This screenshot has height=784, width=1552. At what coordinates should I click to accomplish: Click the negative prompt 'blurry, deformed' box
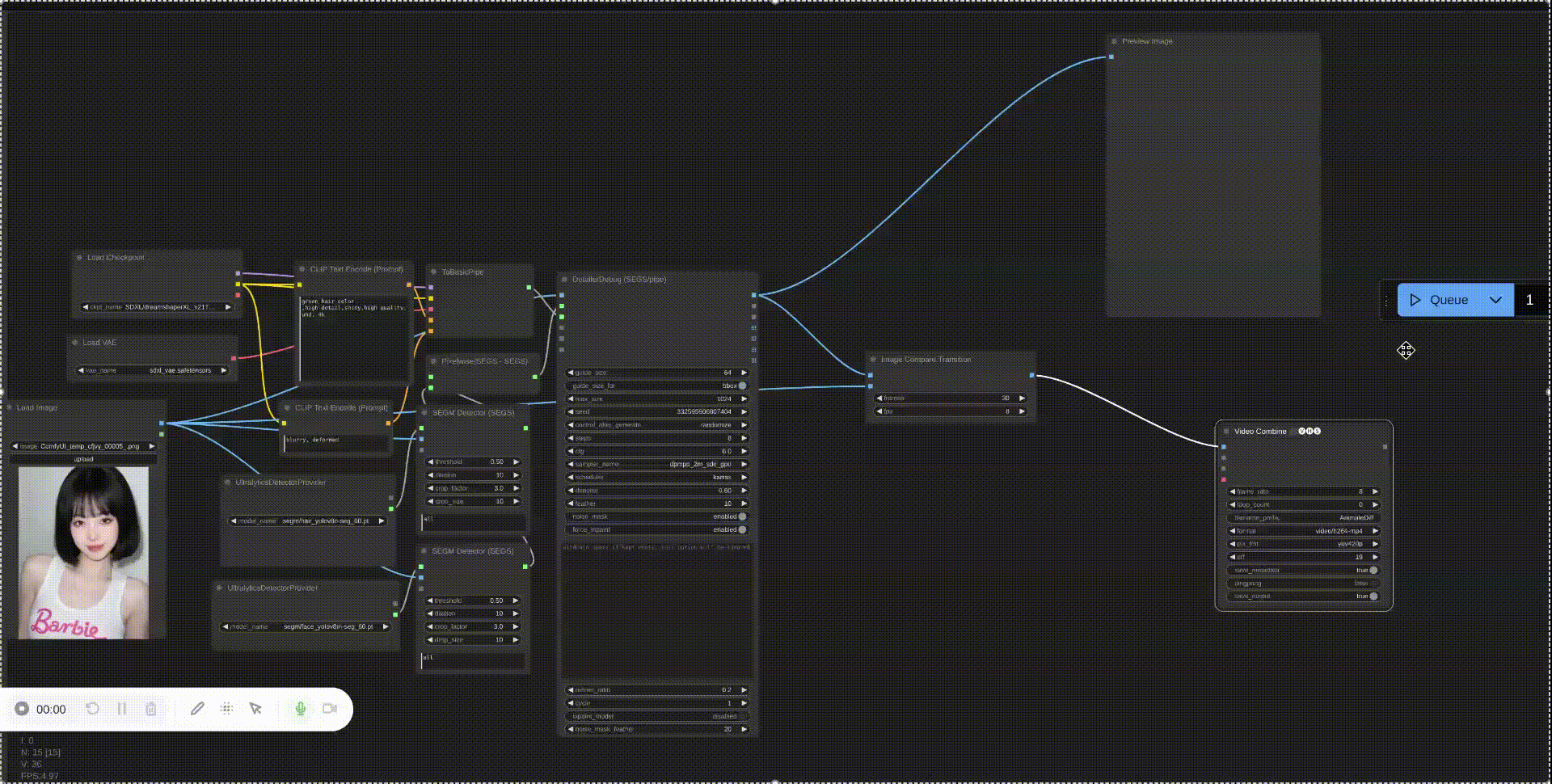(336, 444)
